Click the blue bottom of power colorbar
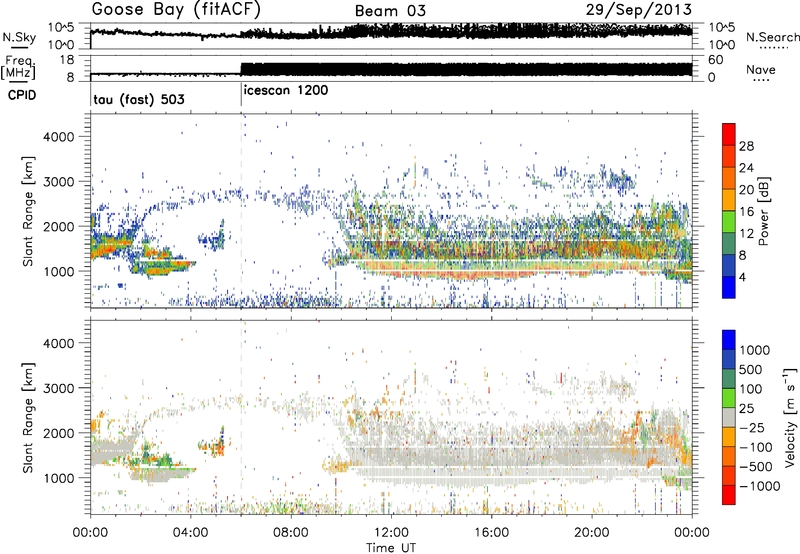This screenshot has height=554, width=800. pos(729,288)
